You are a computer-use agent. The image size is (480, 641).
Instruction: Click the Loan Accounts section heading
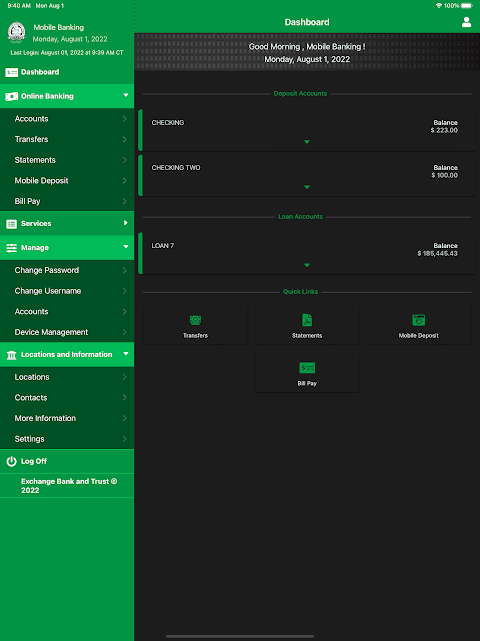[x=301, y=217]
